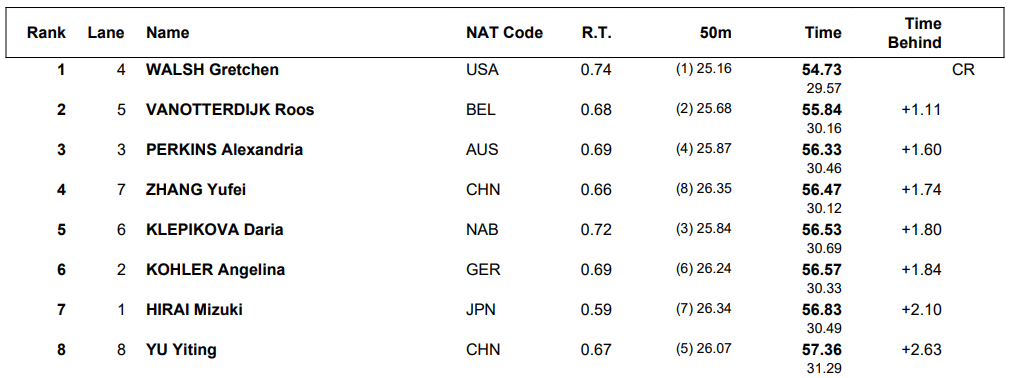Select the name KOHLER Angelina
Image resolution: width=1013 pixels, height=378 pixels.
216,270
